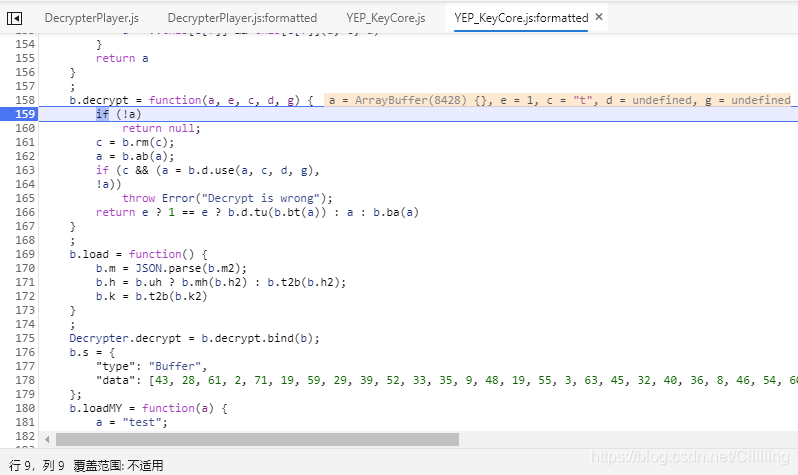Click "b.decrypt" on line 158
This screenshot has height=475, width=798.
(99, 100)
